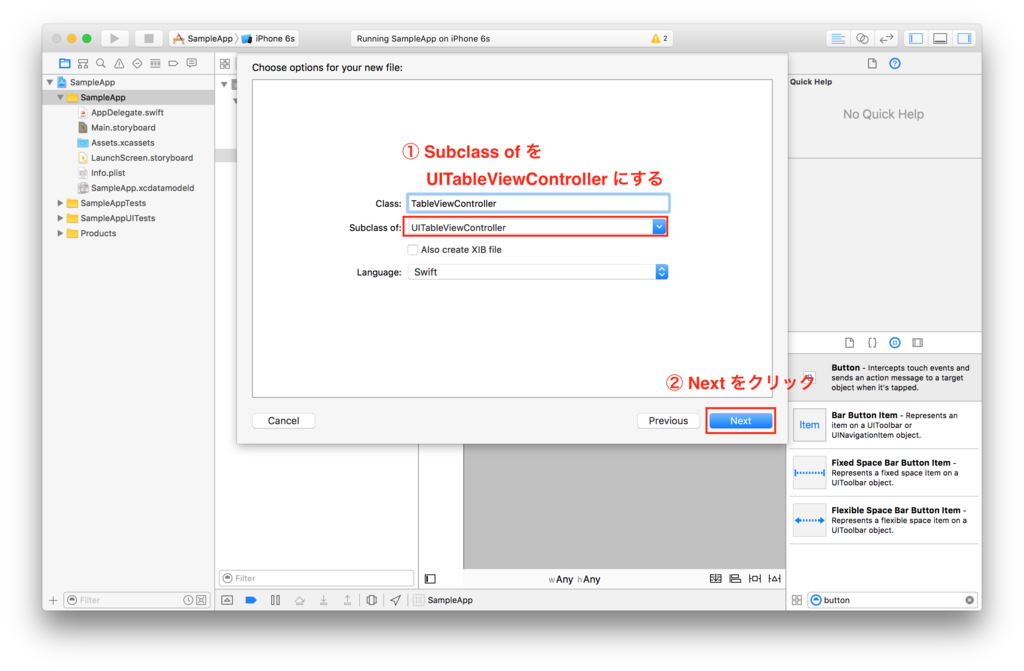This screenshot has width=1024, height=671.
Task: Enable Also create XIB file checkbox
Action: [x=413, y=250]
